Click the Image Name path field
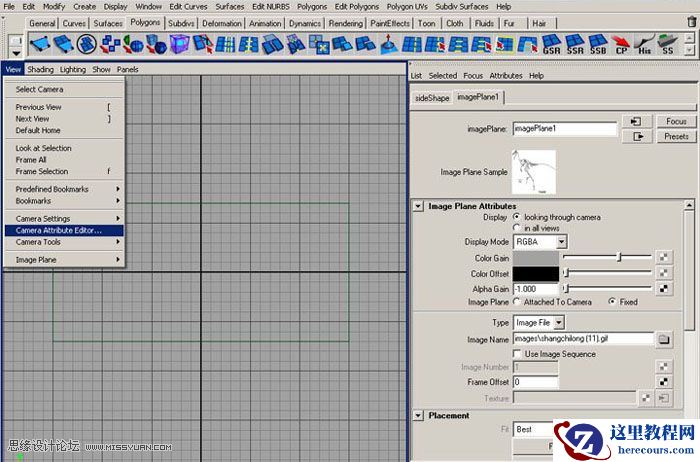Viewport: 700px width, 462px height. coord(583,339)
